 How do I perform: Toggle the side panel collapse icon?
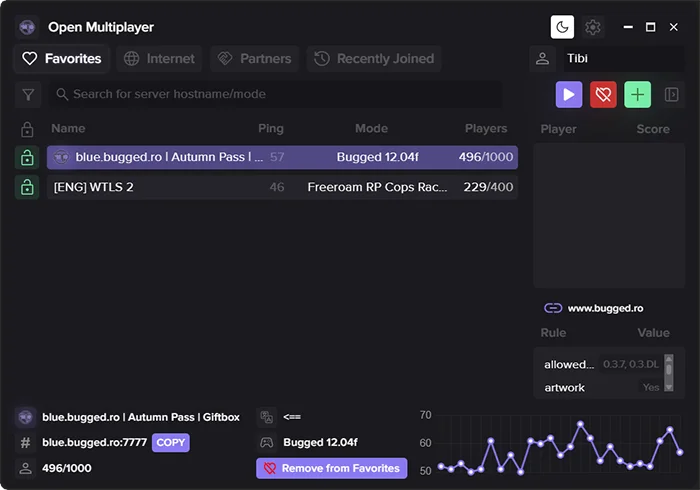[672, 95]
